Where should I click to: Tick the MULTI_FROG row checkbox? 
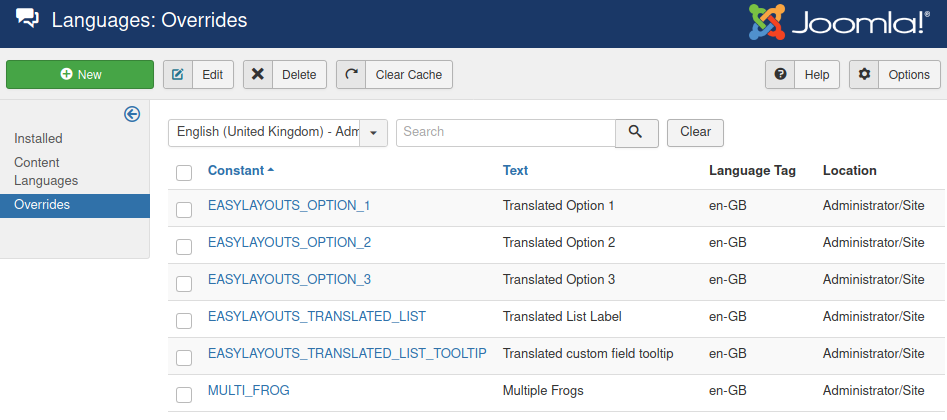(184, 394)
